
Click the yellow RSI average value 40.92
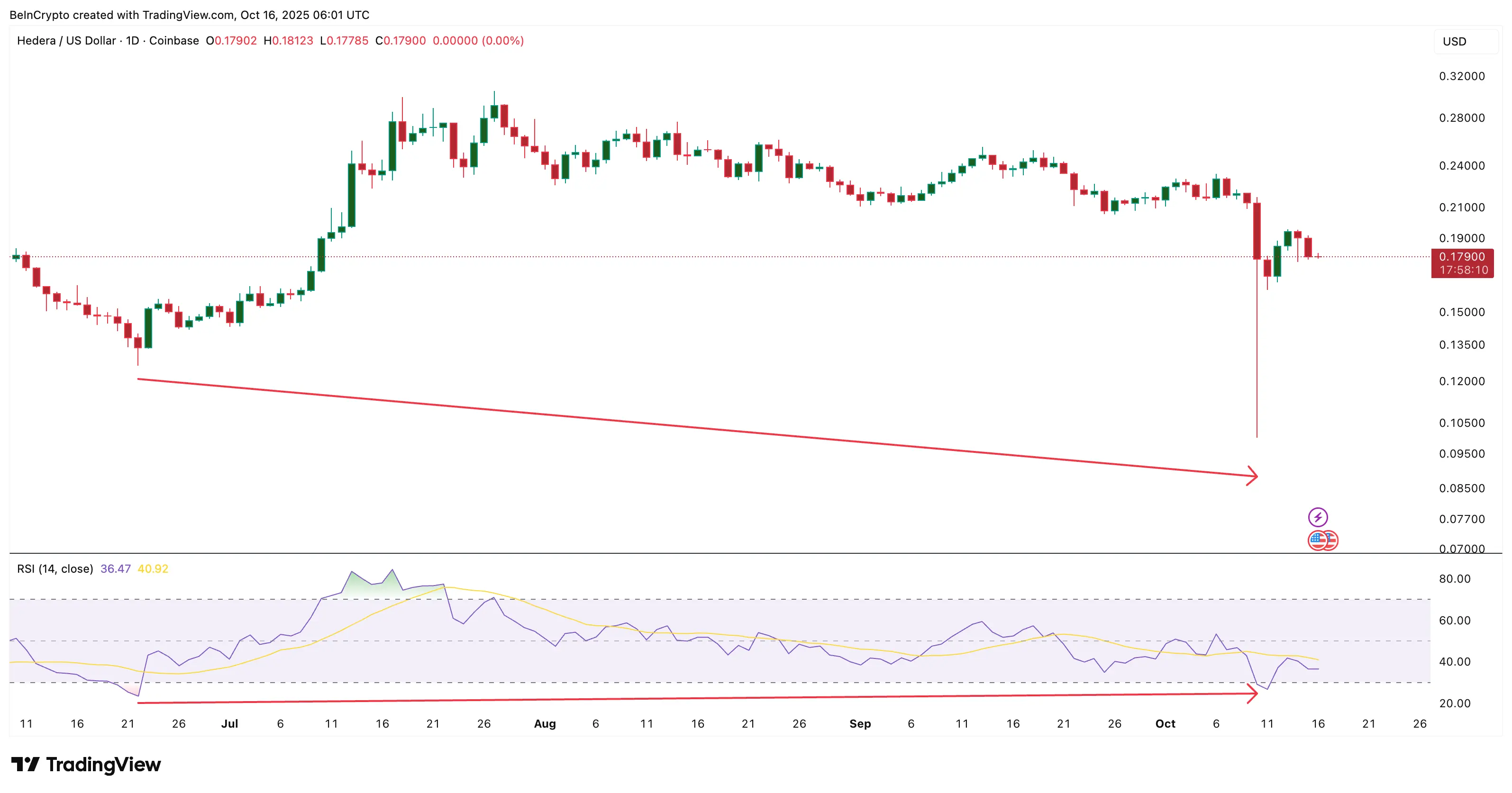(152, 568)
